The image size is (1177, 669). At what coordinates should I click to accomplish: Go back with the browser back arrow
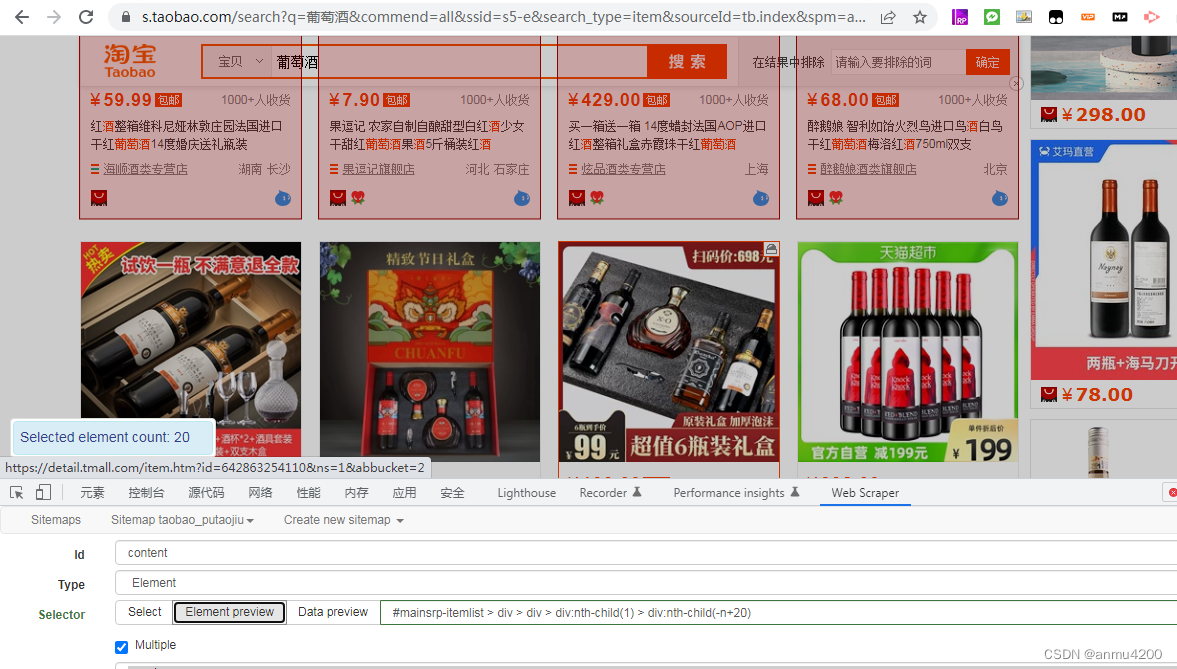tap(22, 17)
